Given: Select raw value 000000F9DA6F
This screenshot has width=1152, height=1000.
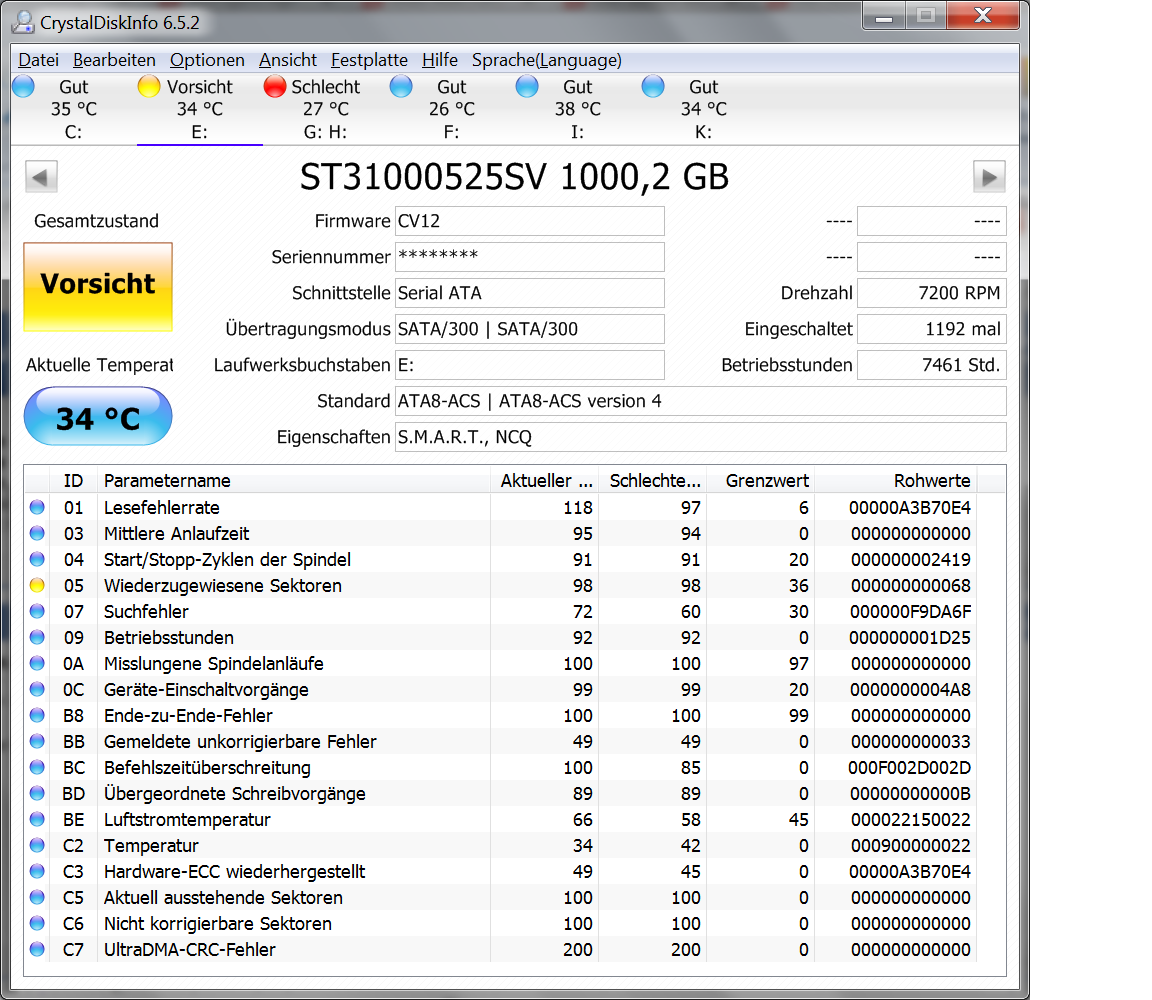Looking at the screenshot, I should (910, 611).
